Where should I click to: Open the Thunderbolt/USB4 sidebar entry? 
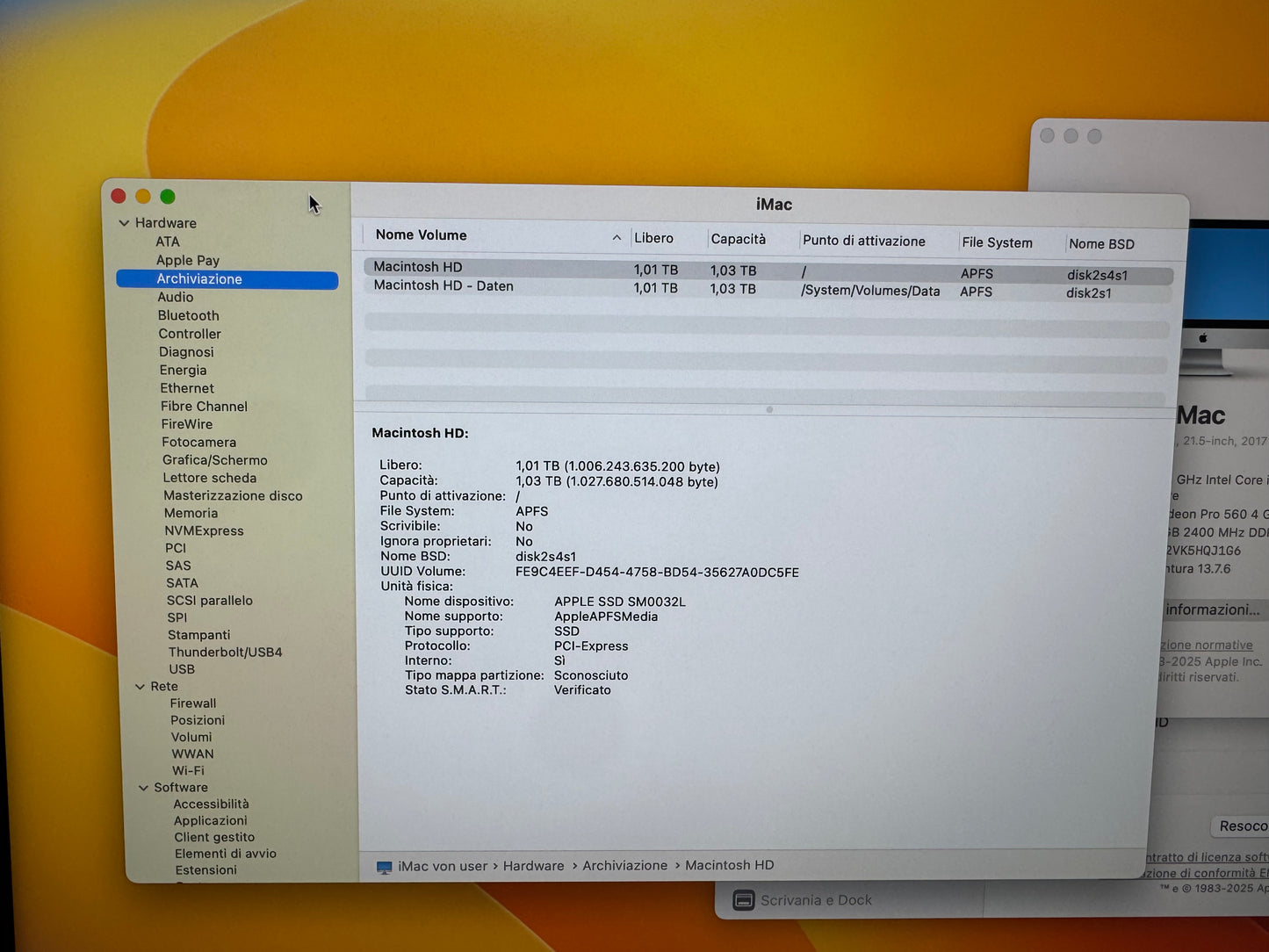(x=225, y=652)
